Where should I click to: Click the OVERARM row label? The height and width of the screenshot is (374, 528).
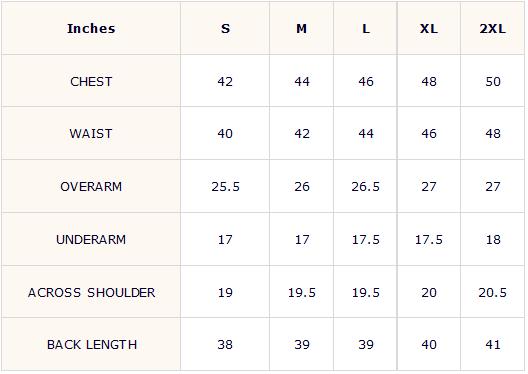coord(91,186)
